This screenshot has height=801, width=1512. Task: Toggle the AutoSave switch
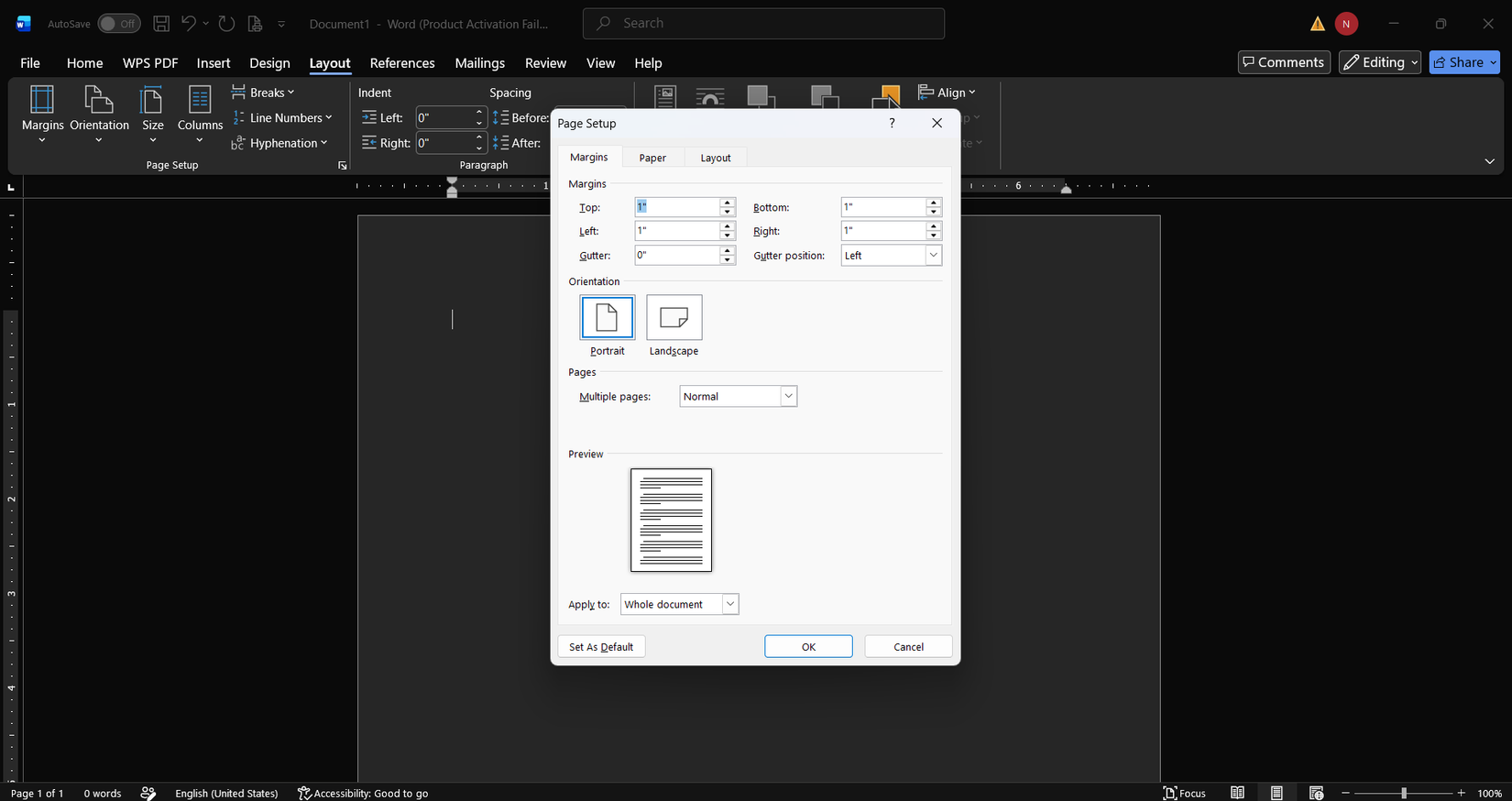point(119,24)
